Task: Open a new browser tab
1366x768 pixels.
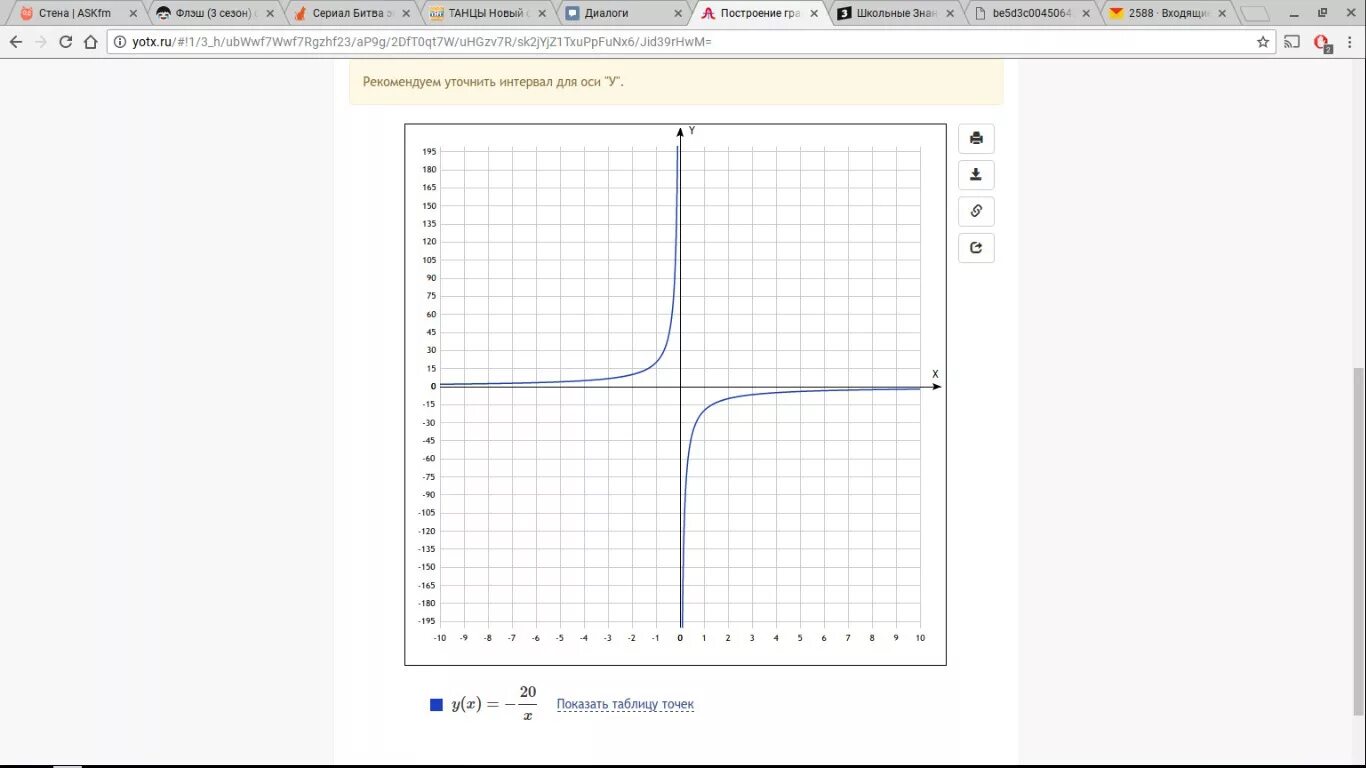Action: (1254, 14)
